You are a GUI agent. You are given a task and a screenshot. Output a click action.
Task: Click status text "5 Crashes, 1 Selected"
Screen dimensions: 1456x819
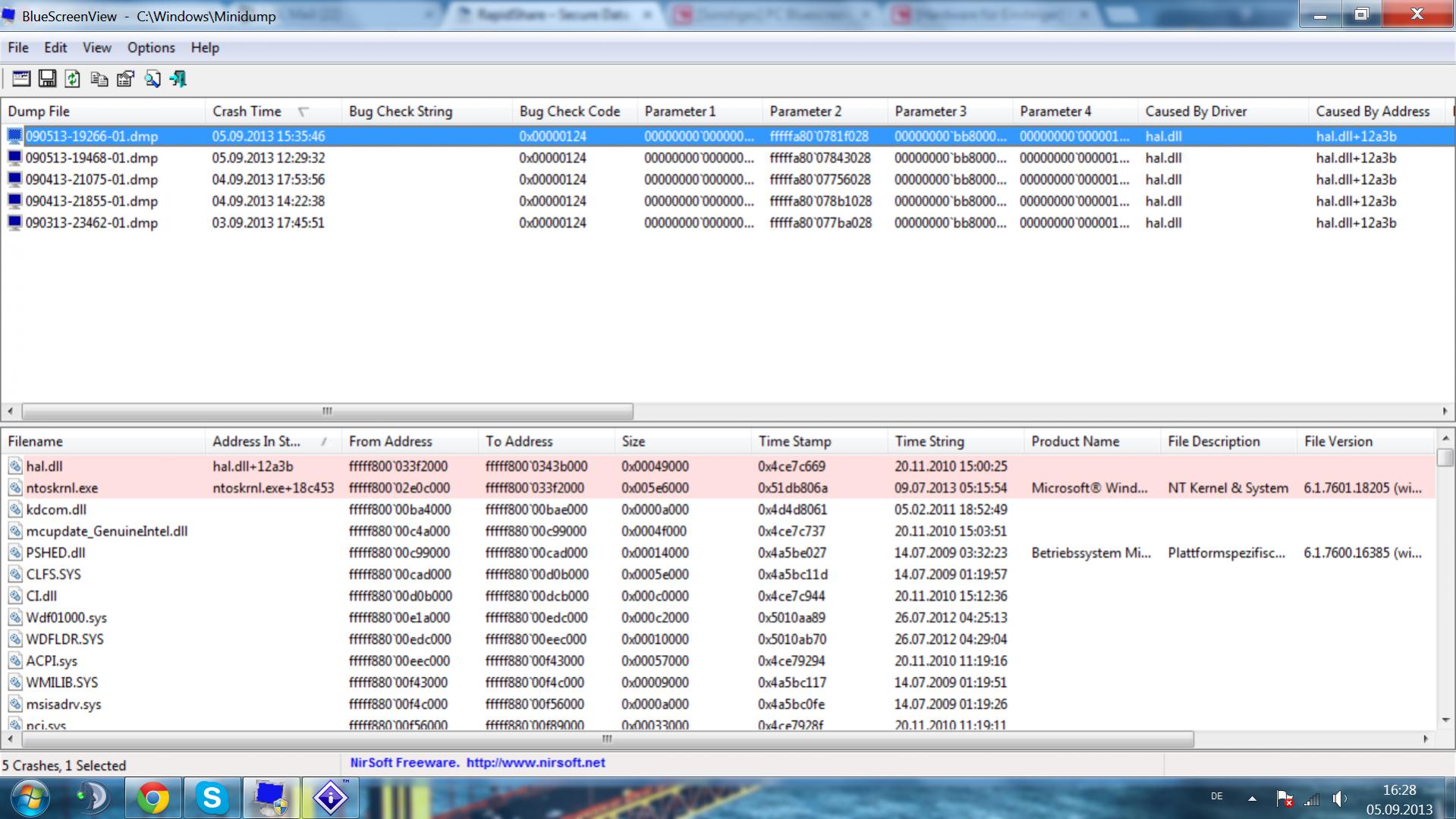64,765
